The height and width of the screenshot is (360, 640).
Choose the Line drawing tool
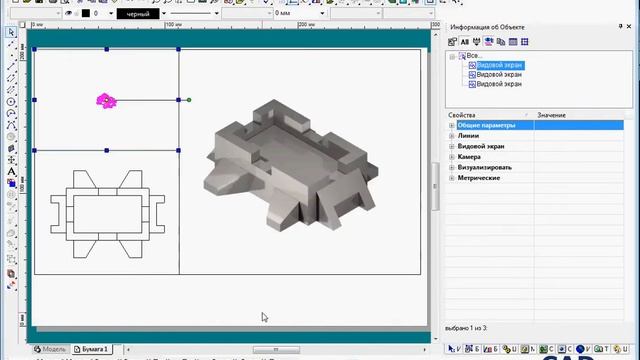pyautogui.click(x=11, y=67)
